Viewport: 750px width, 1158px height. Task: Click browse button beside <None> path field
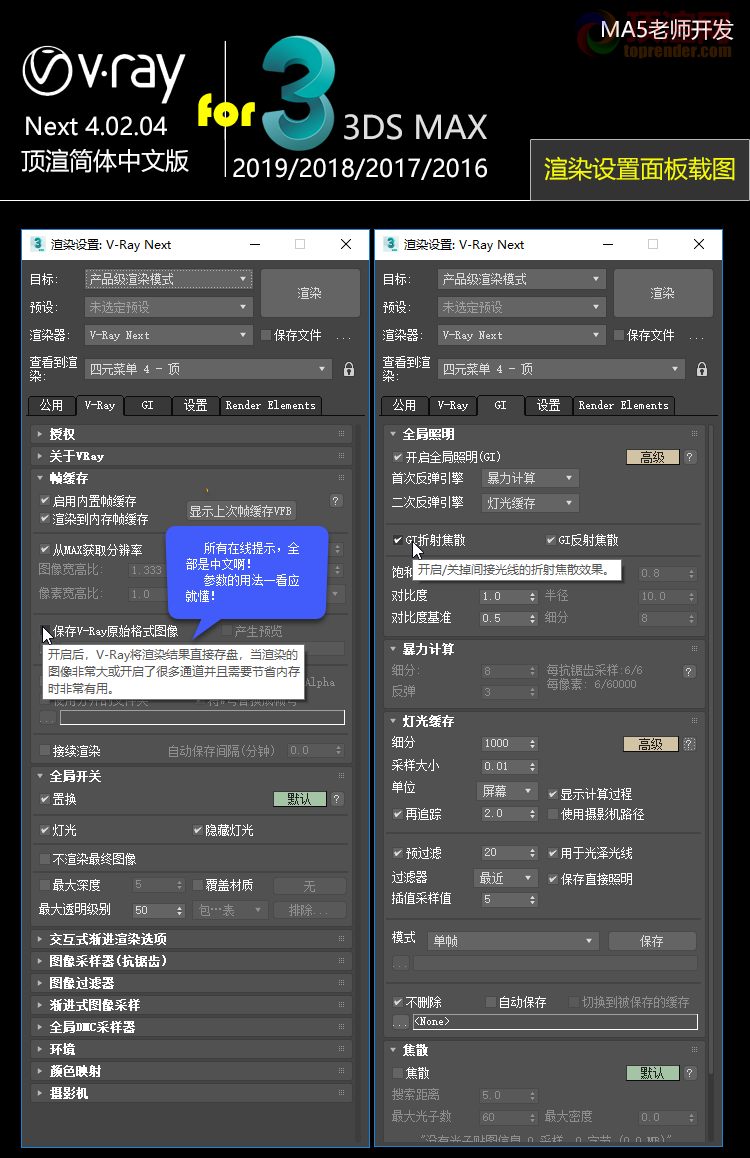click(400, 1022)
